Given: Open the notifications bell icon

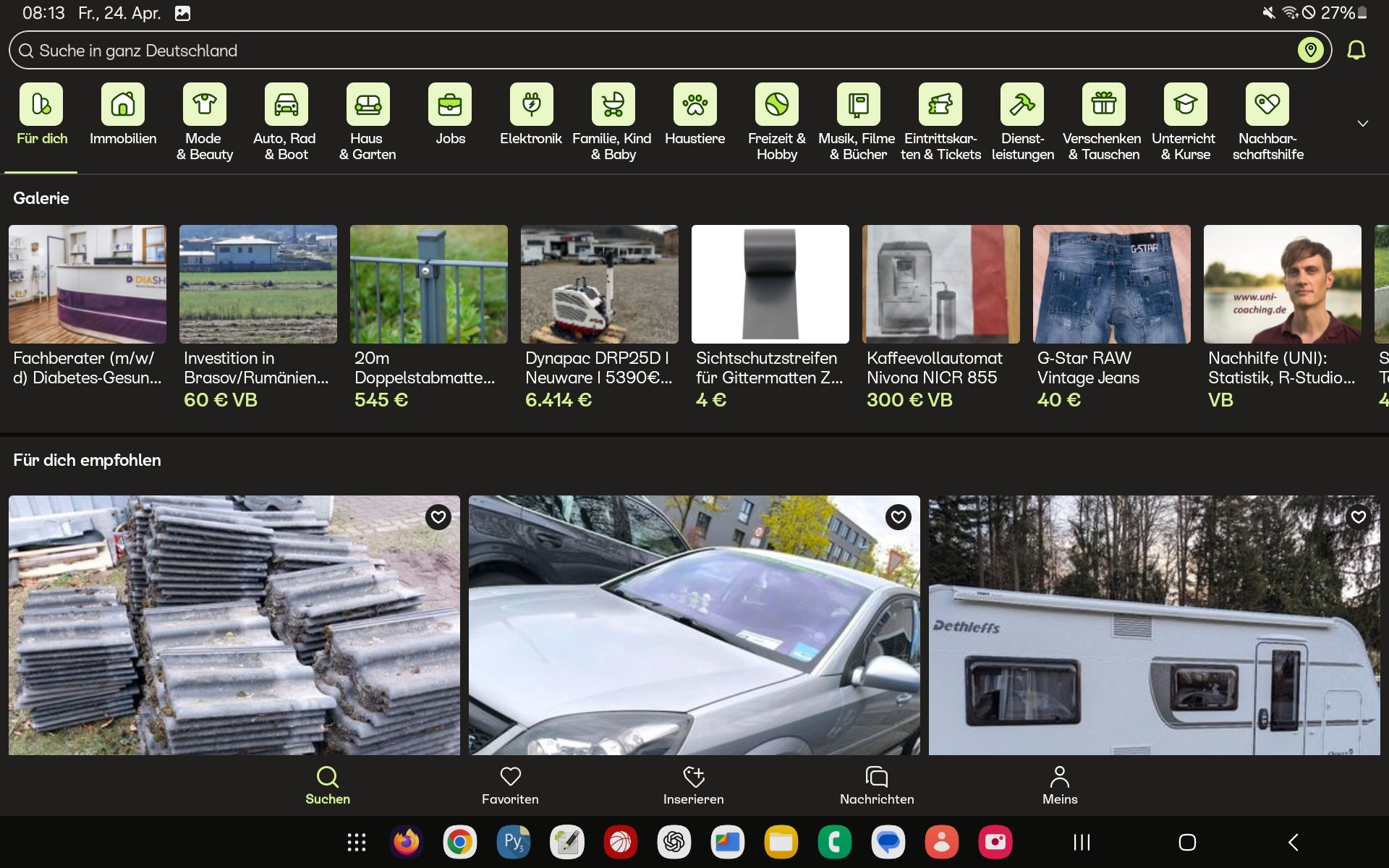Looking at the screenshot, I should [x=1356, y=50].
